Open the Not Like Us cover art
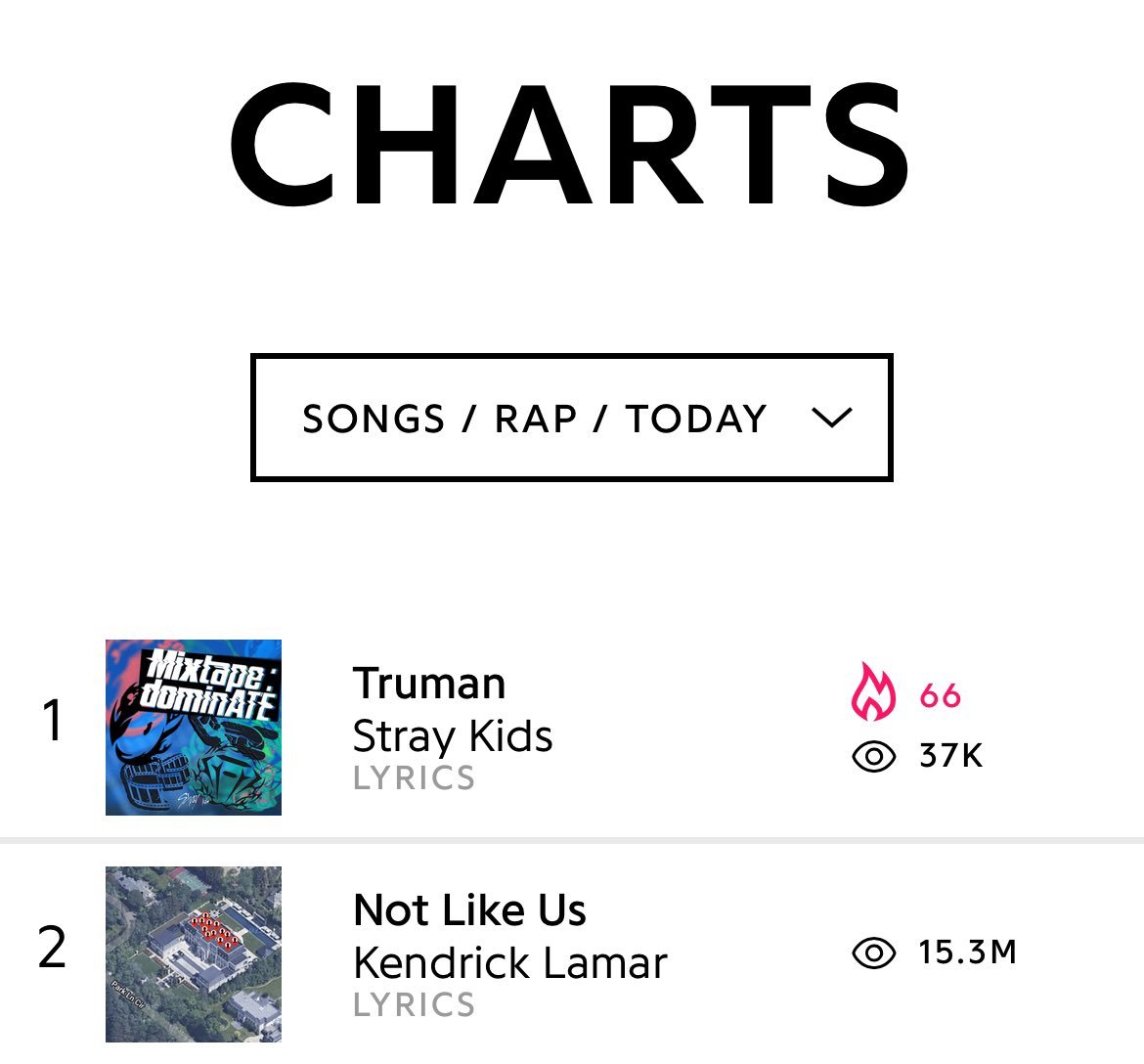Screen dimensions: 1144x1064 194,953
